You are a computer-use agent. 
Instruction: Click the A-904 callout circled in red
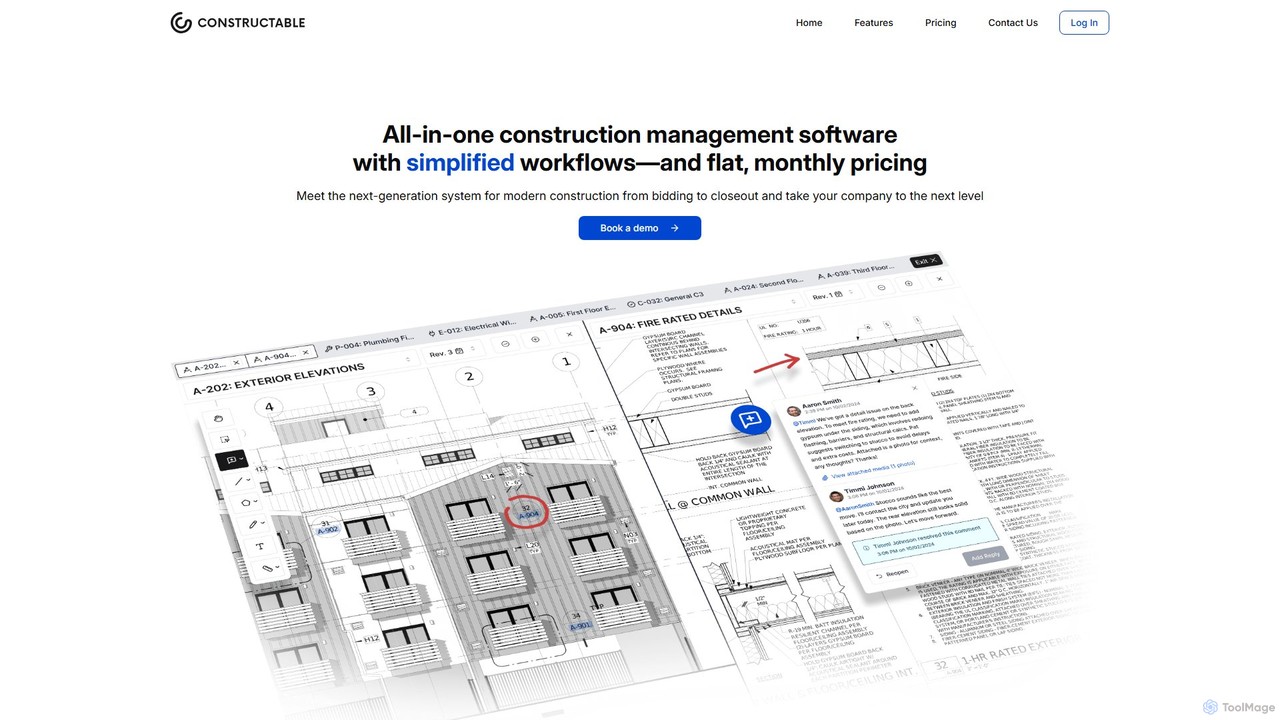528,511
